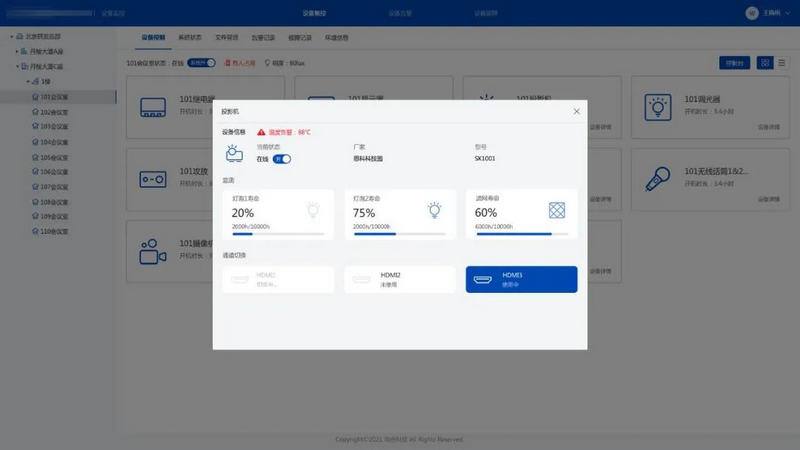Viewport: 800px width, 450px height.
Task: Click the temperature alarm 88℃ text
Action: pyautogui.click(x=289, y=132)
